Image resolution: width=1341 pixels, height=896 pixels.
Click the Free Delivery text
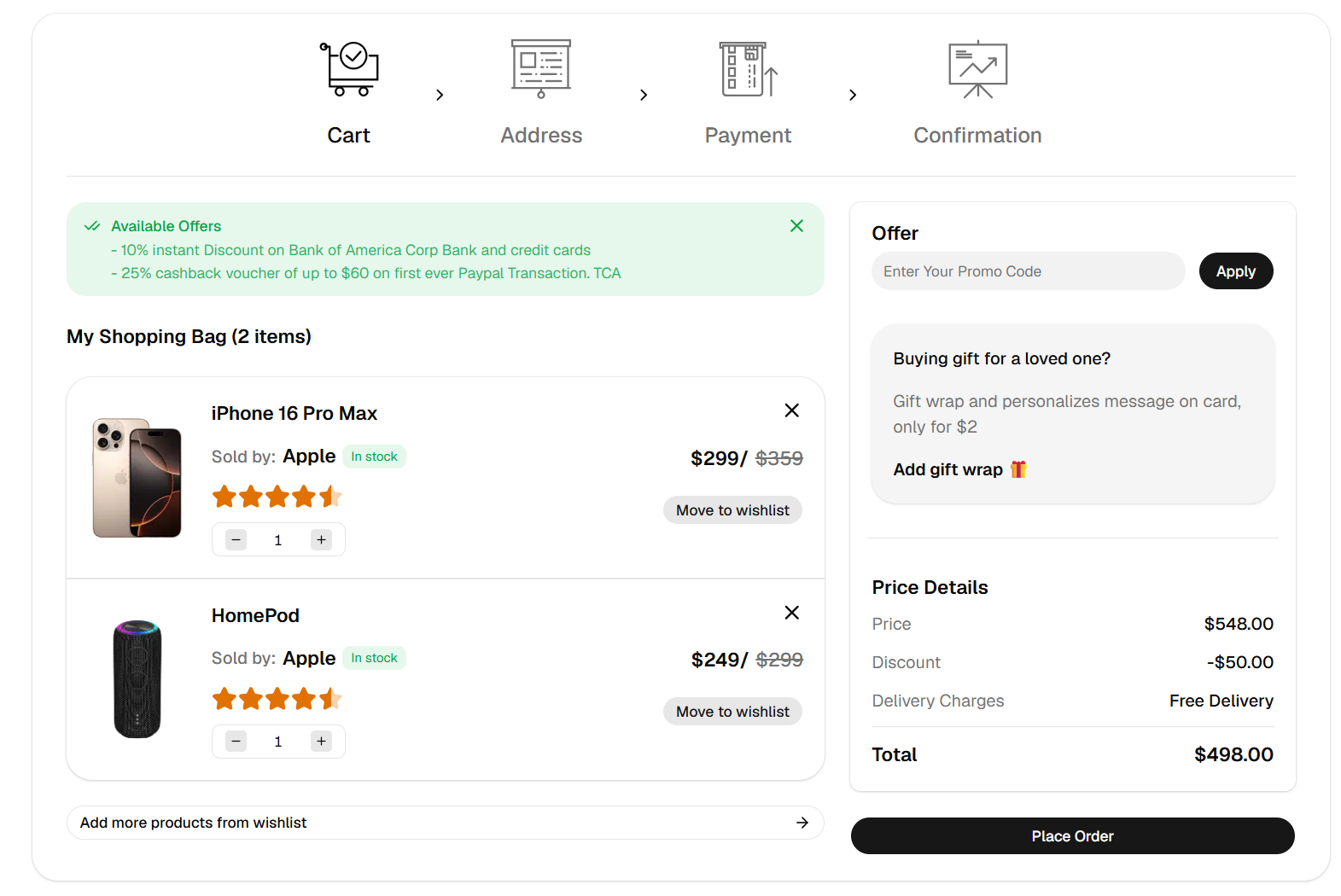pos(1221,701)
